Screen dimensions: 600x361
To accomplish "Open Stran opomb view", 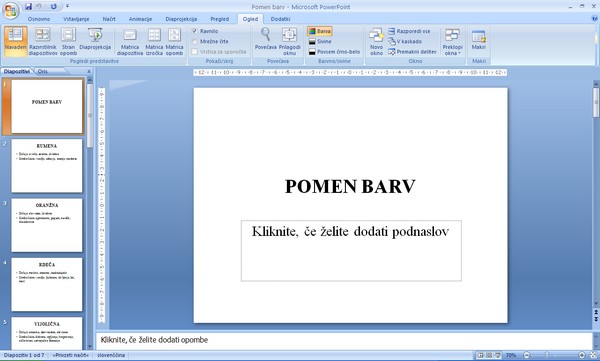I will click(x=68, y=41).
